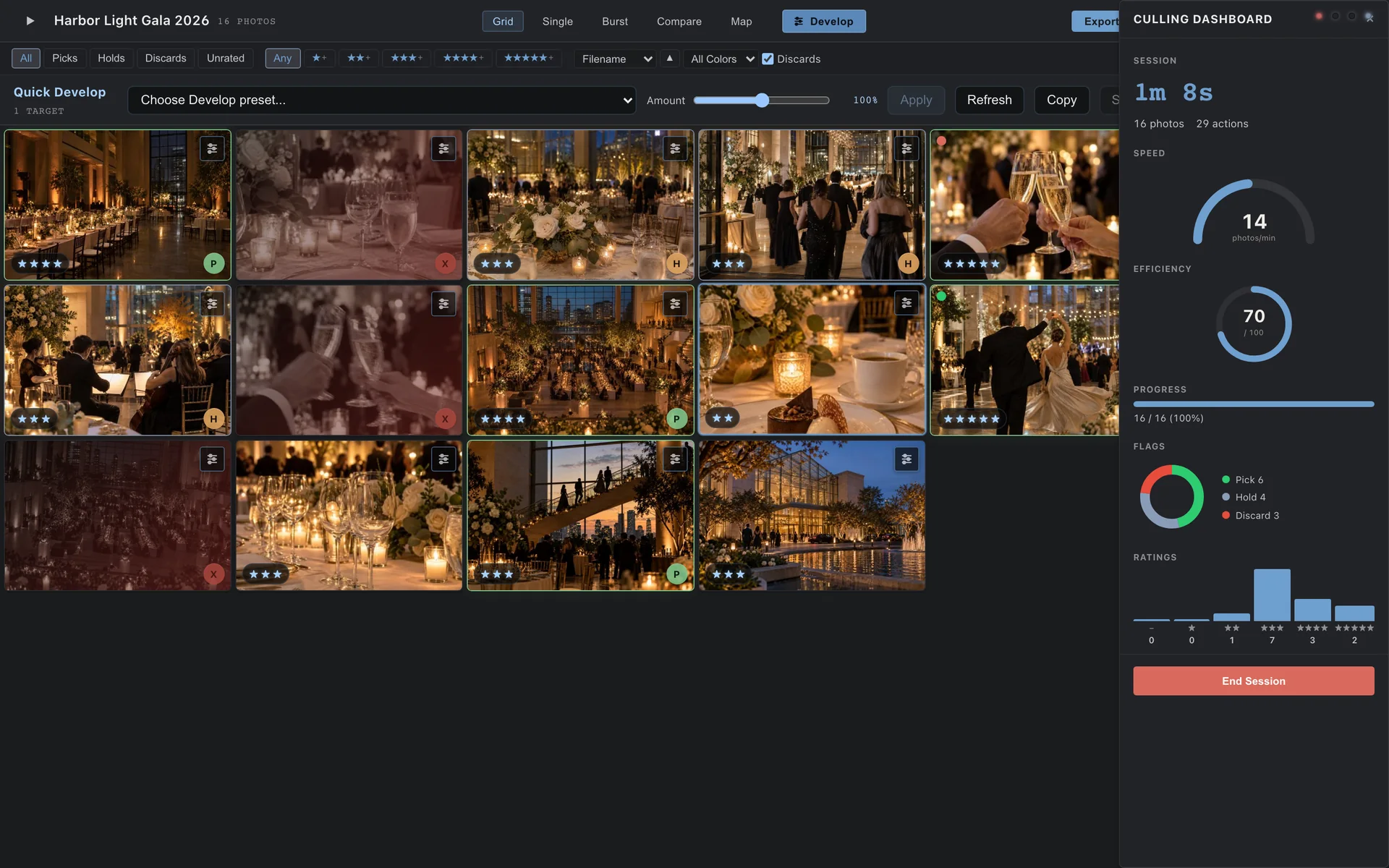Click the End Session button
Viewport: 1389px width, 868px height.
coord(1254,681)
